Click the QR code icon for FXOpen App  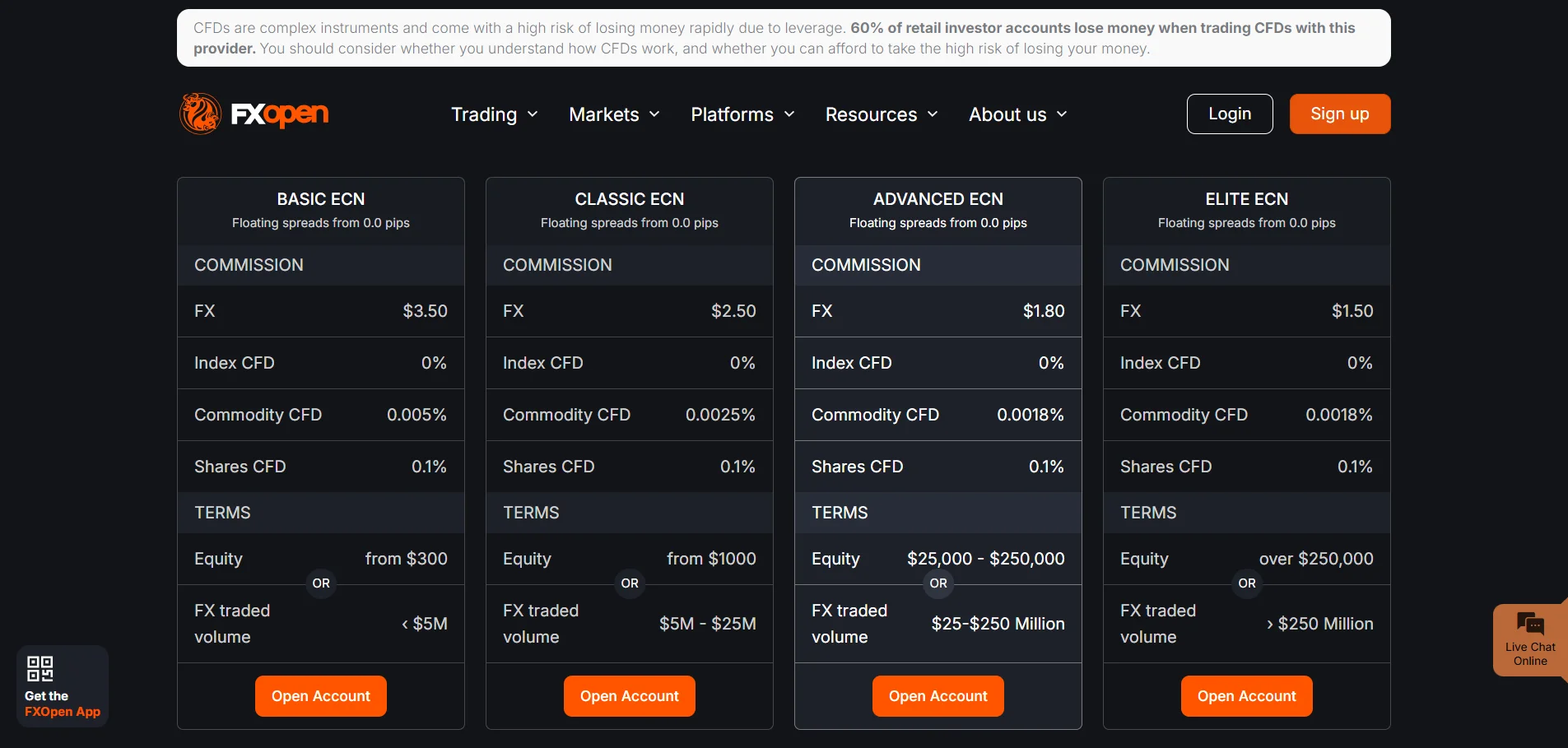[40, 668]
